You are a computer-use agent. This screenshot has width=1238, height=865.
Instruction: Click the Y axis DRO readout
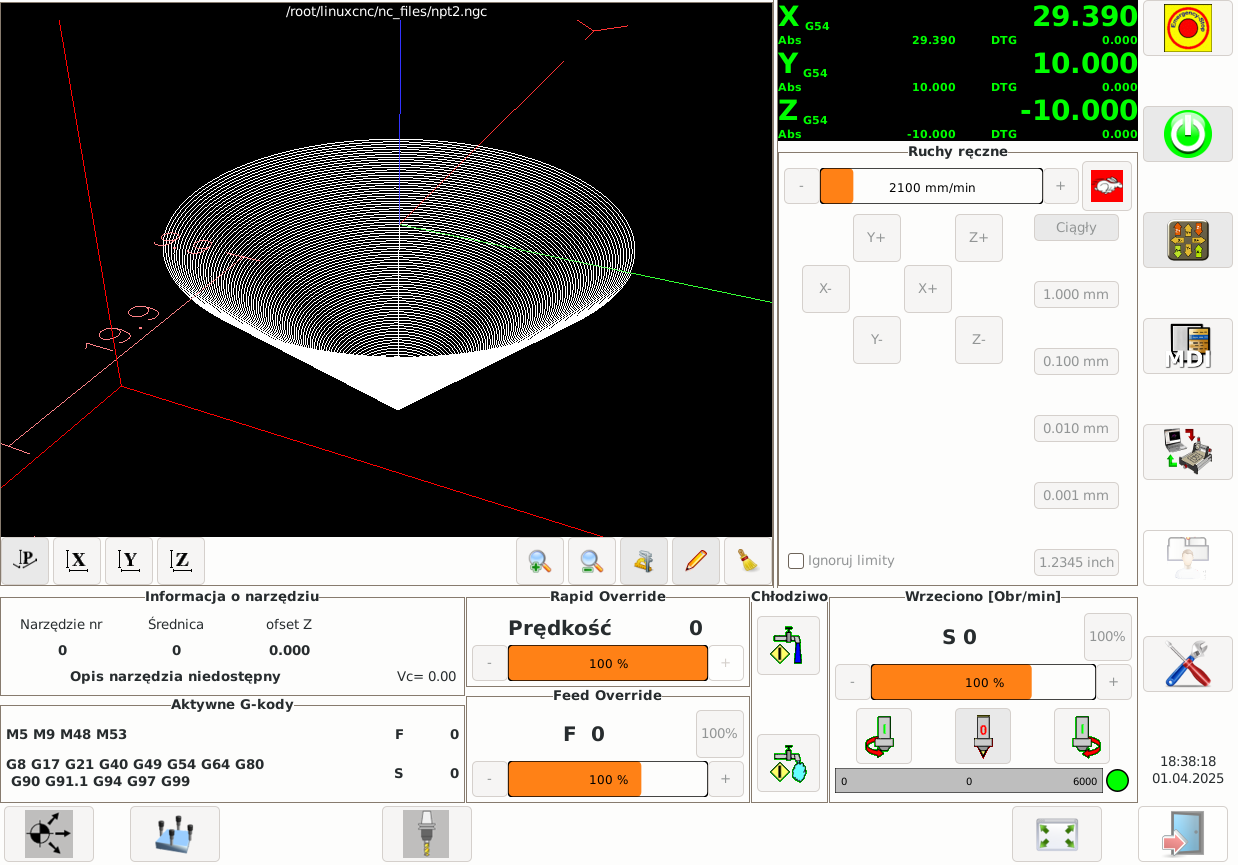click(958, 71)
